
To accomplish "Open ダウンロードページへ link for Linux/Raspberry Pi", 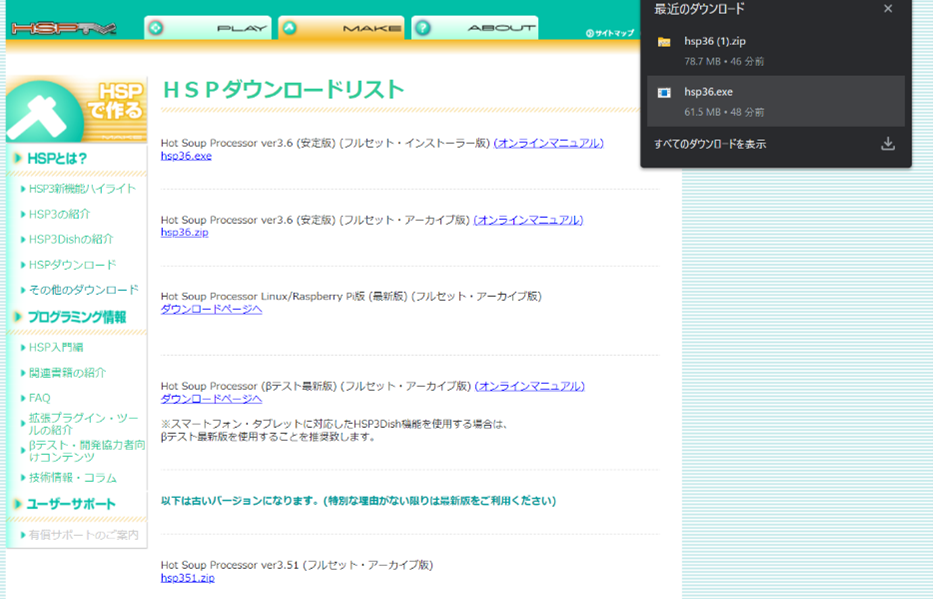I will coord(211,309).
